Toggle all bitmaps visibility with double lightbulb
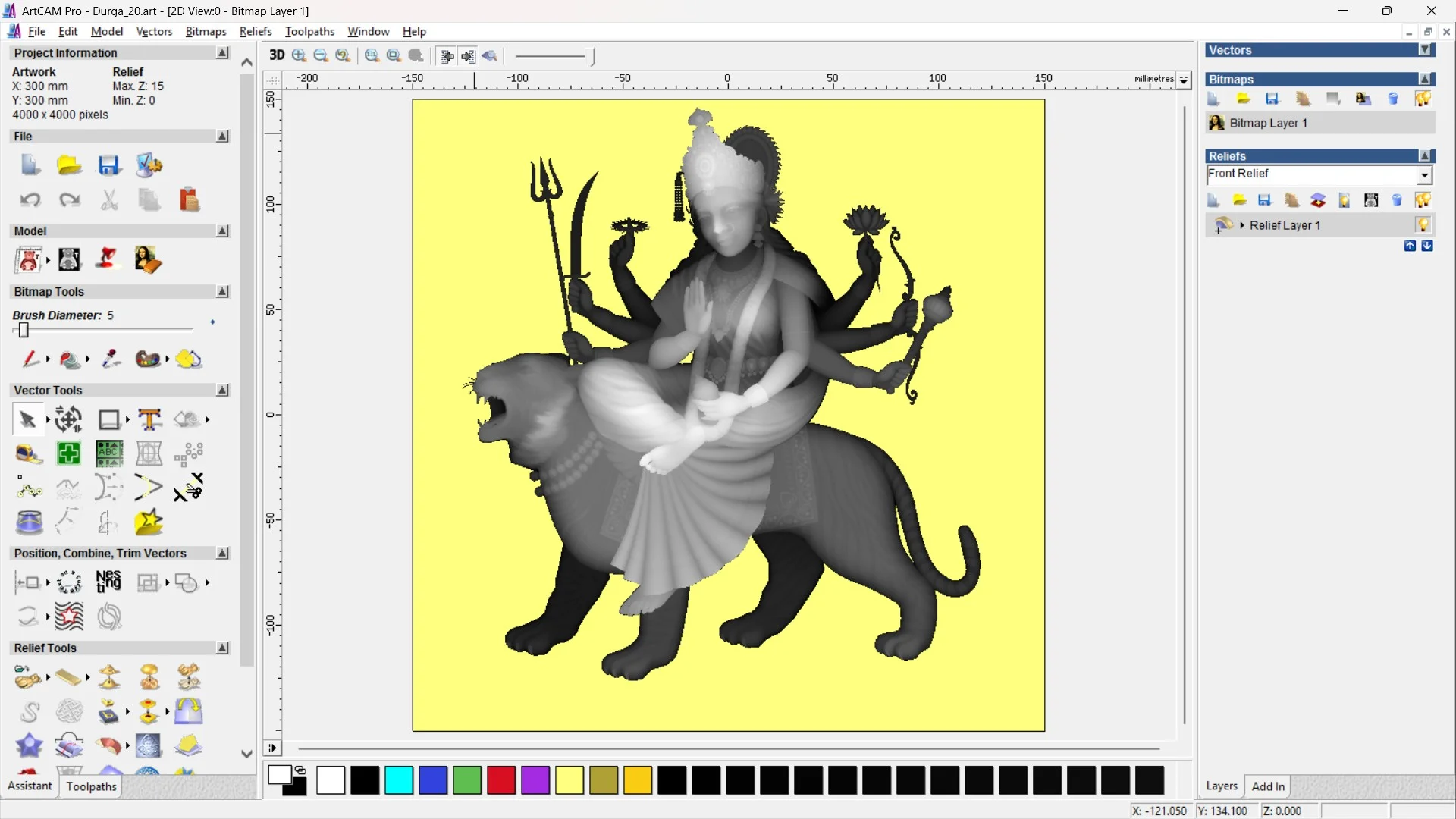The image size is (1456, 819). click(1423, 99)
